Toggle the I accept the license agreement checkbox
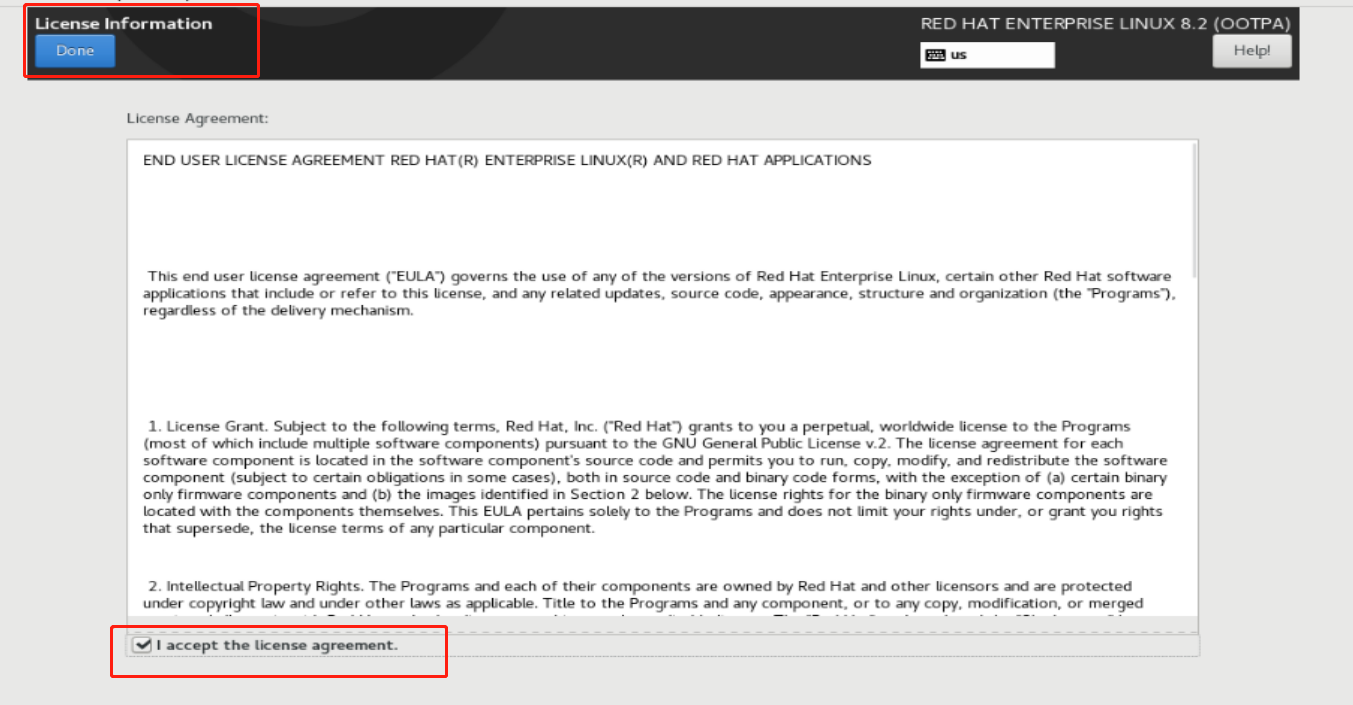This screenshot has height=705, width=1353. pyautogui.click(x=142, y=645)
